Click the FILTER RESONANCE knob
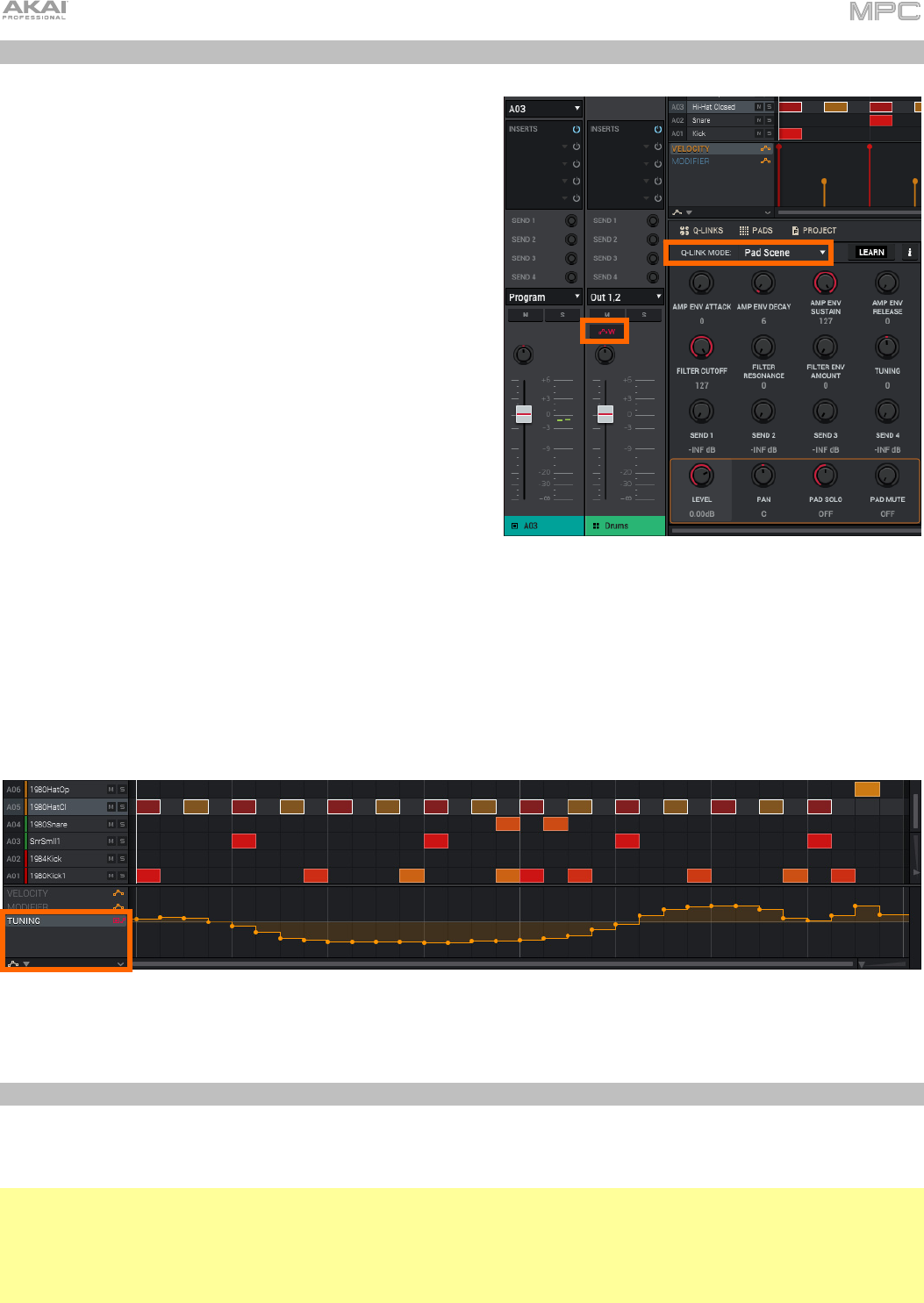The height and width of the screenshot is (1303, 924). point(763,347)
